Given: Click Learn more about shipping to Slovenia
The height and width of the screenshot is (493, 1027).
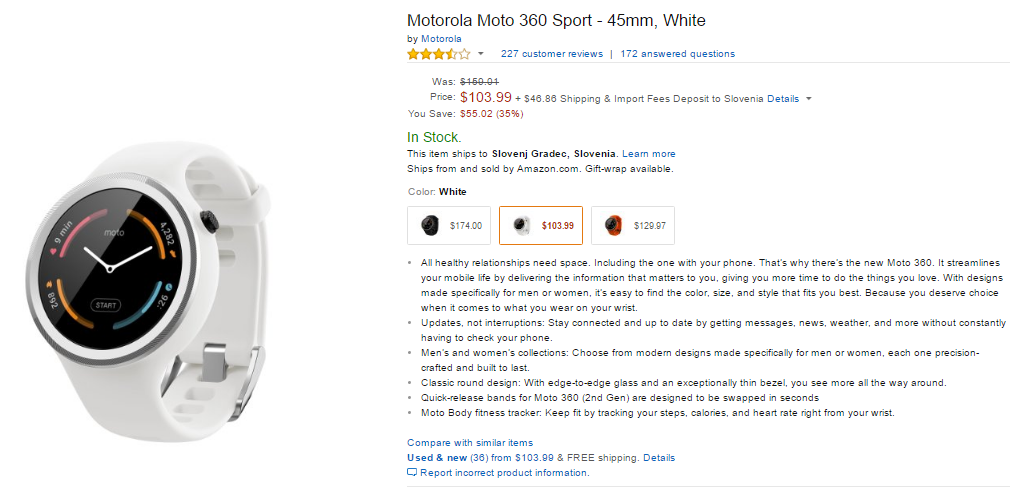Looking at the screenshot, I should tap(648, 154).
